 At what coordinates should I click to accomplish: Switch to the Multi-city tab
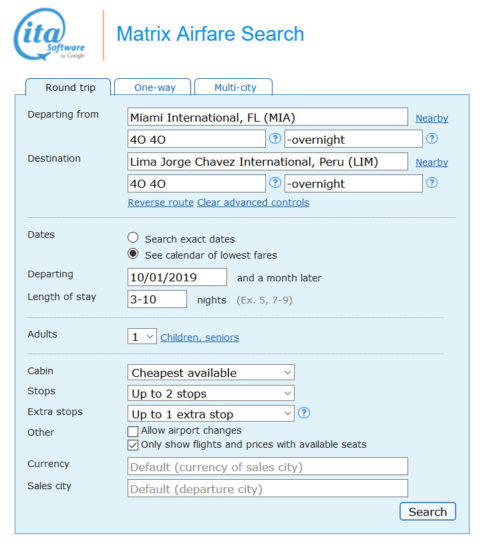pyautogui.click(x=234, y=87)
